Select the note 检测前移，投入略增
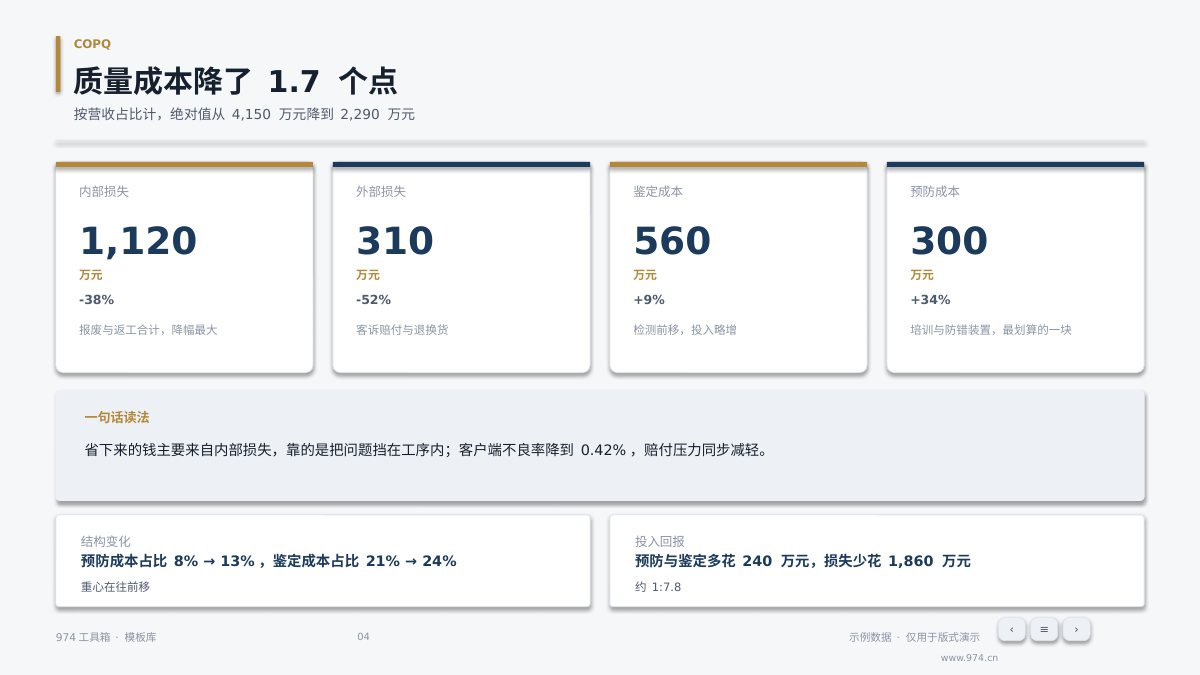 coord(685,329)
